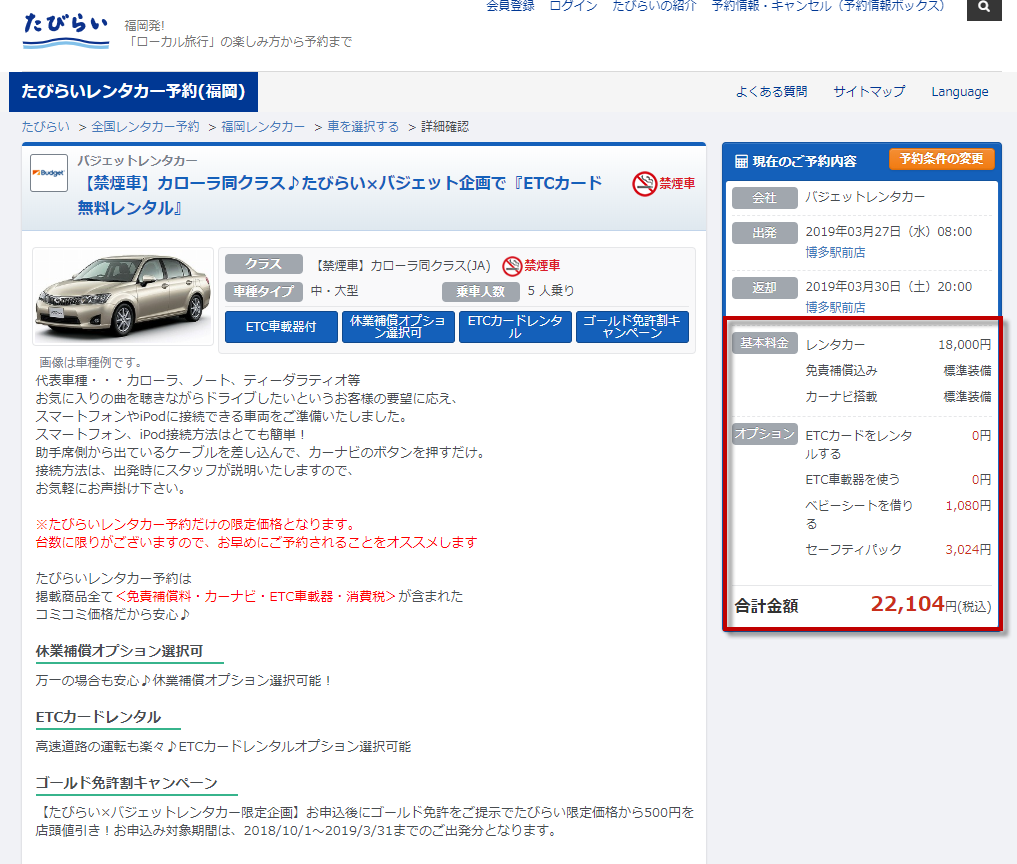Click the たびらい site logo
The image size is (1017, 864).
point(66,30)
